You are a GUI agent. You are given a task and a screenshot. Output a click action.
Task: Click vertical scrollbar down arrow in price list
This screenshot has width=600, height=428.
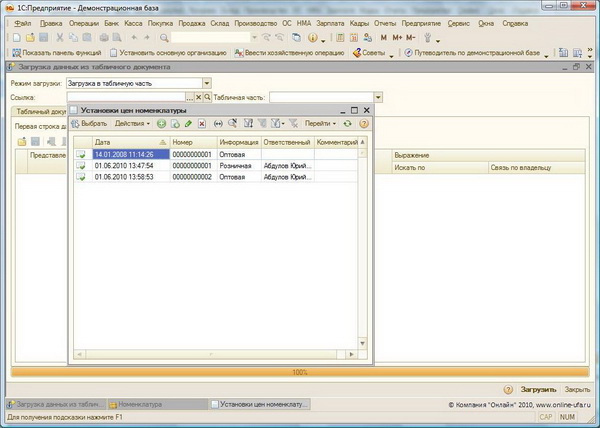click(x=362, y=343)
